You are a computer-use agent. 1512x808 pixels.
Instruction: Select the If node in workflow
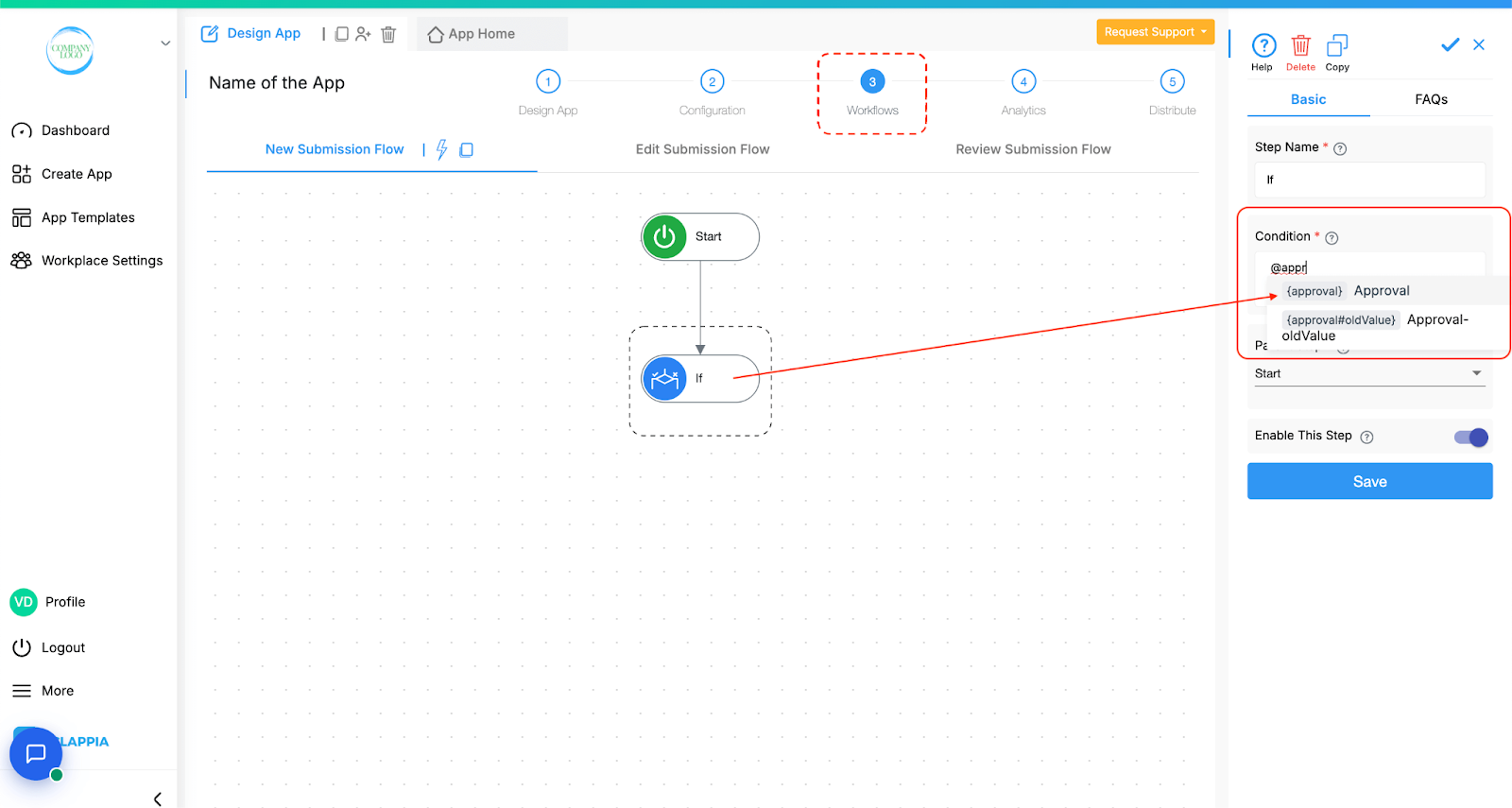point(700,378)
